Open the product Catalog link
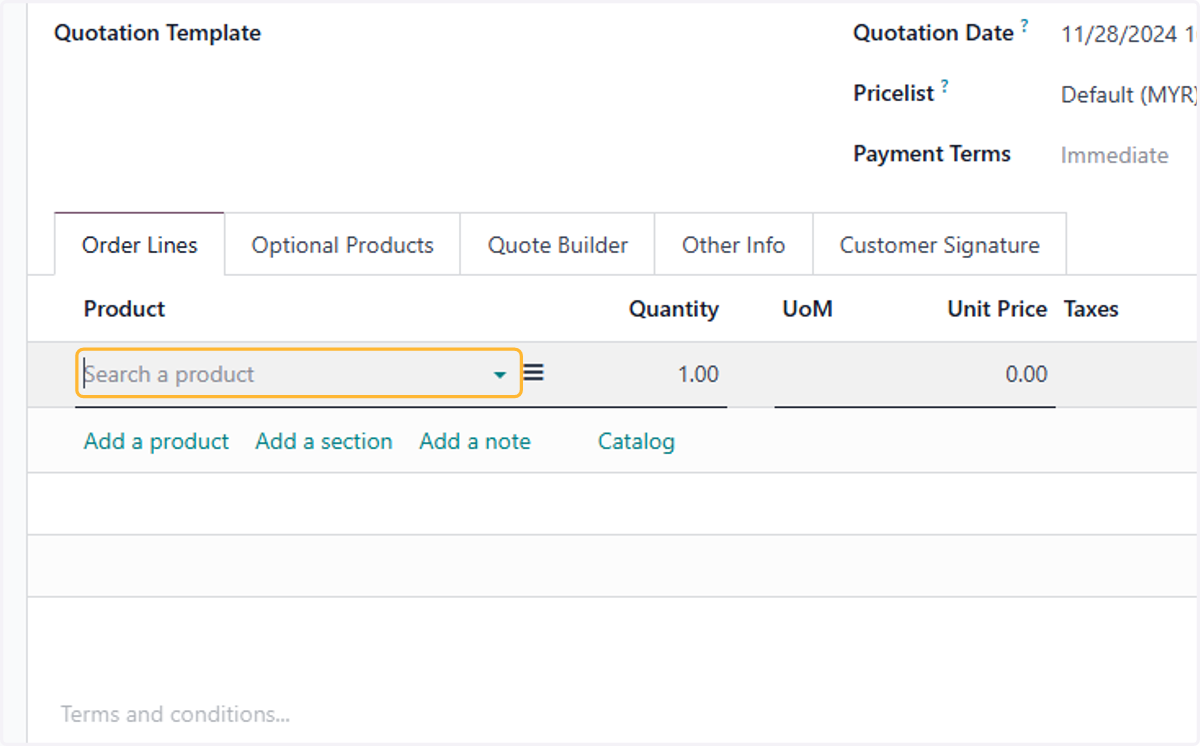 tap(636, 441)
